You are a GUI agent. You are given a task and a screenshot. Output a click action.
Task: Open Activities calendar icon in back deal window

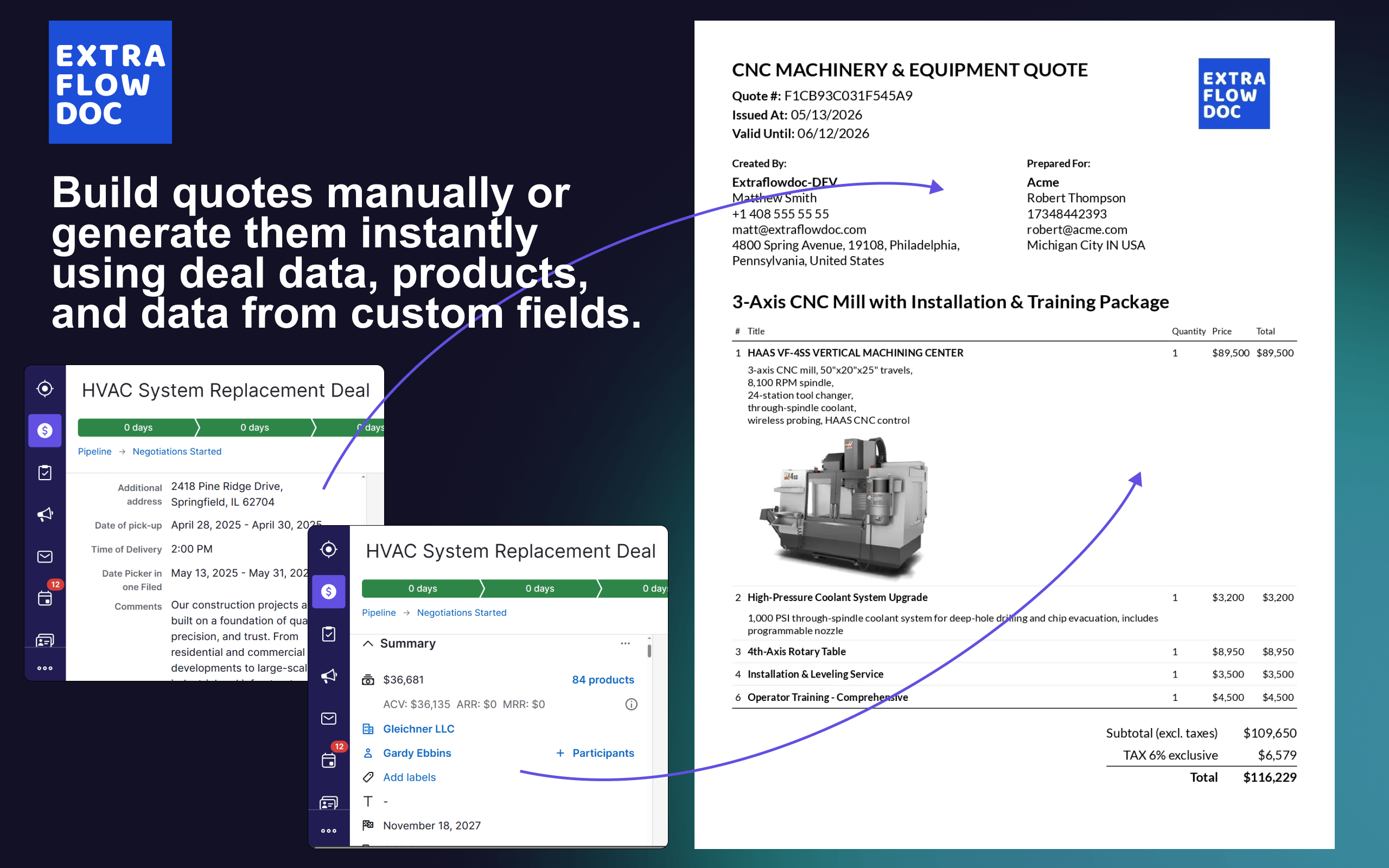(45, 598)
